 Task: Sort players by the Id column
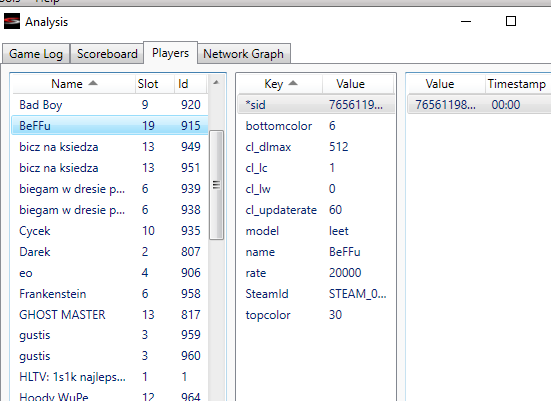coord(190,84)
